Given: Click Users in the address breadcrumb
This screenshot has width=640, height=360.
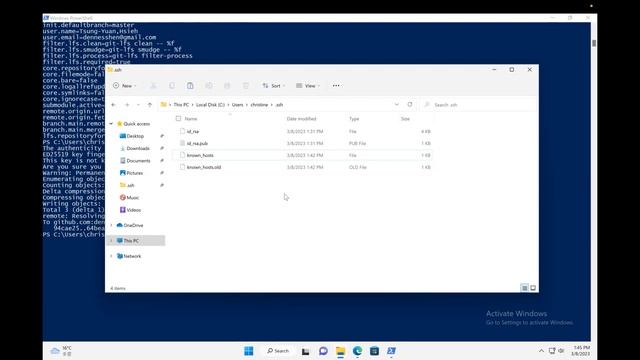Looking at the screenshot, I should tap(237, 105).
